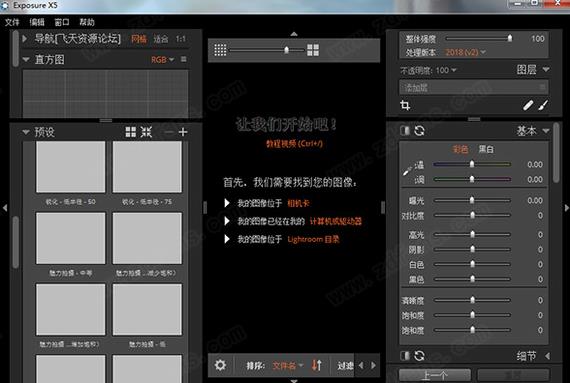Pick the white balance eyedropper tool

tap(407, 171)
